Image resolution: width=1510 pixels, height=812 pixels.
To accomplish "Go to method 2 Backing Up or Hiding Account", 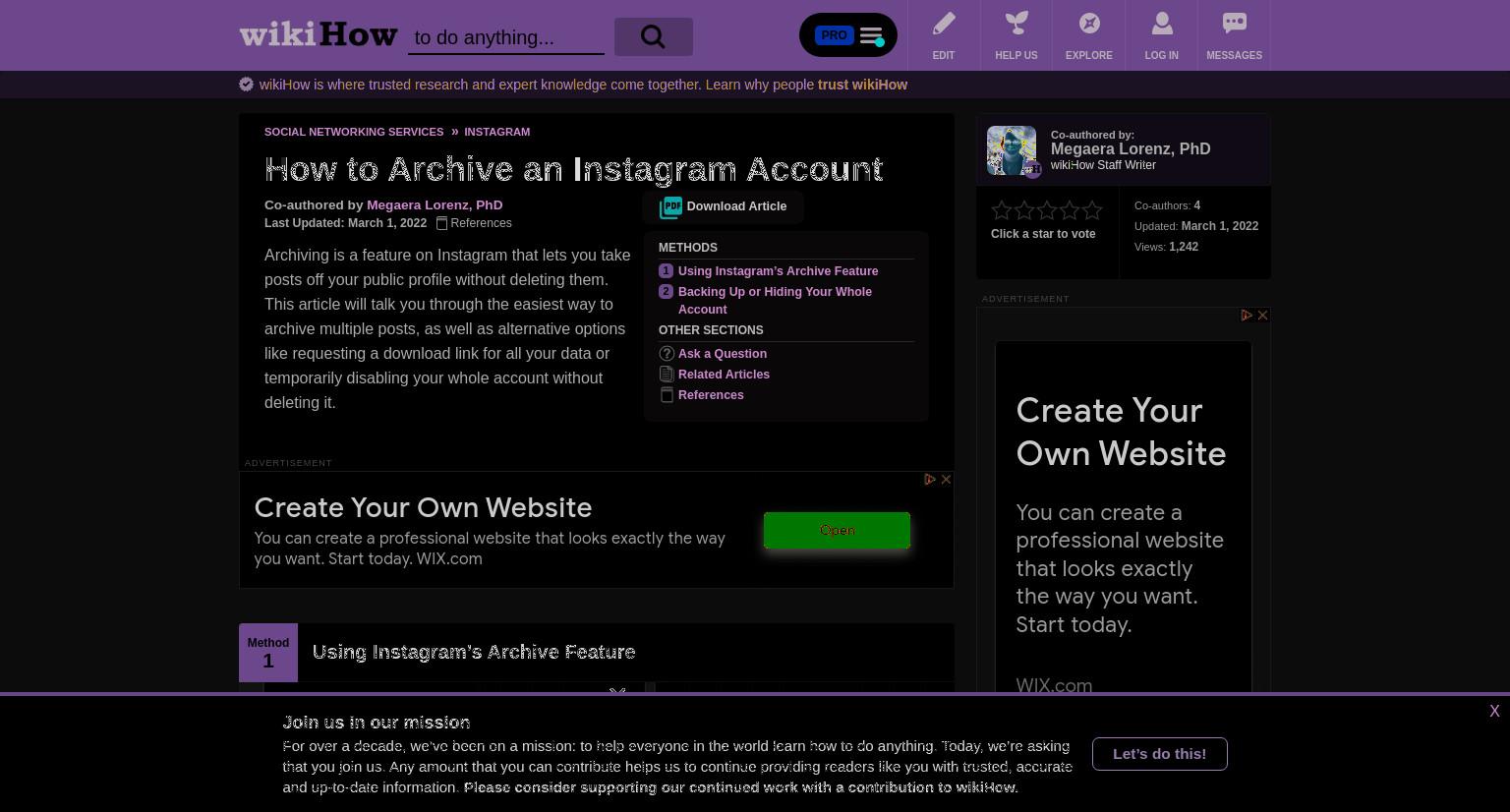I will (x=775, y=300).
